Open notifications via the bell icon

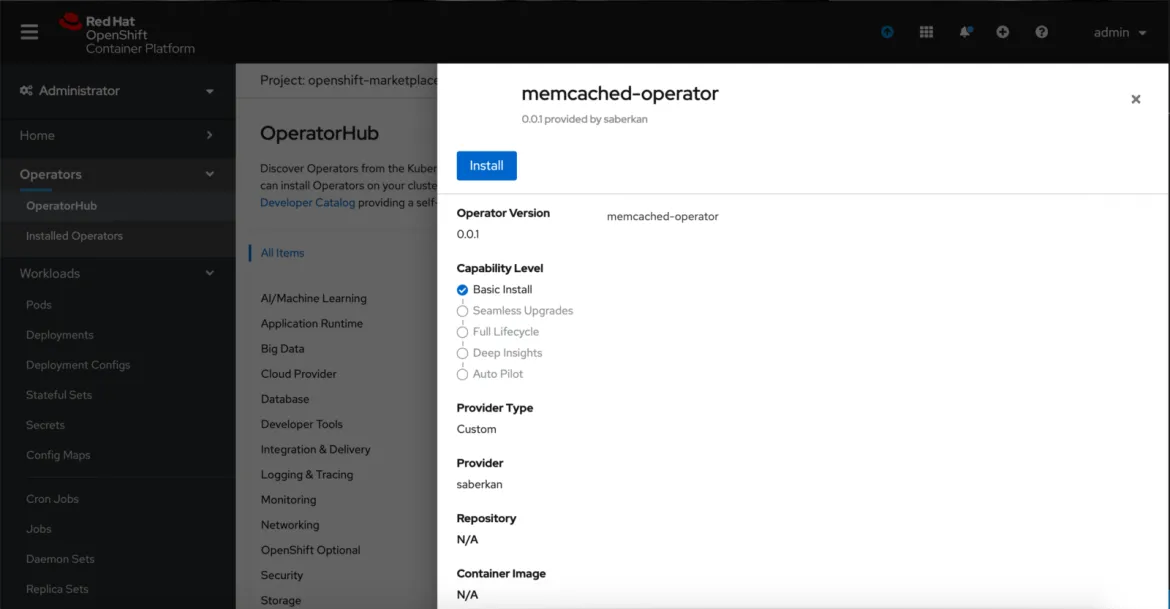(965, 31)
